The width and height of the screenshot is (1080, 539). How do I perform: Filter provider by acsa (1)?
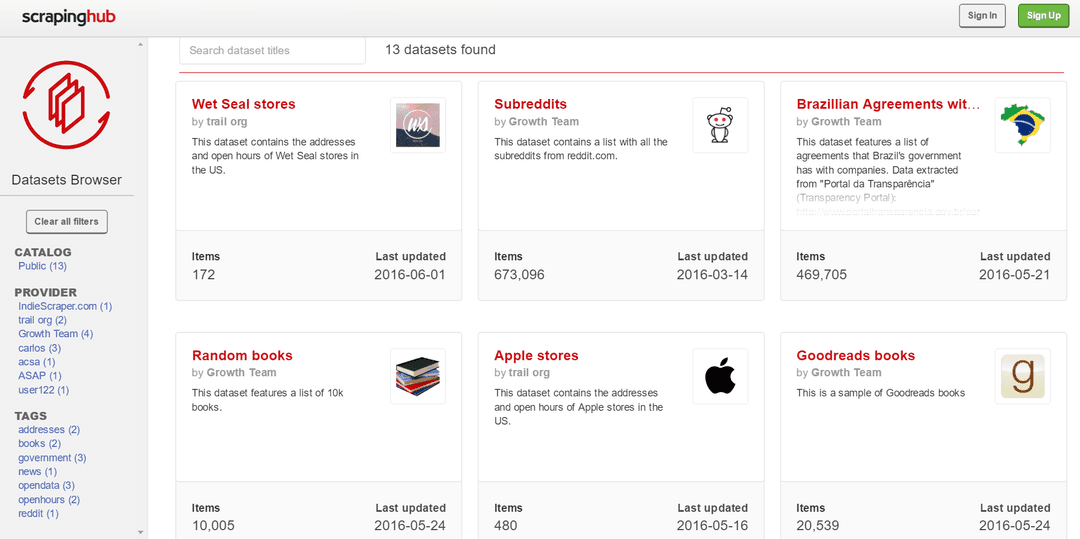(37, 362)
